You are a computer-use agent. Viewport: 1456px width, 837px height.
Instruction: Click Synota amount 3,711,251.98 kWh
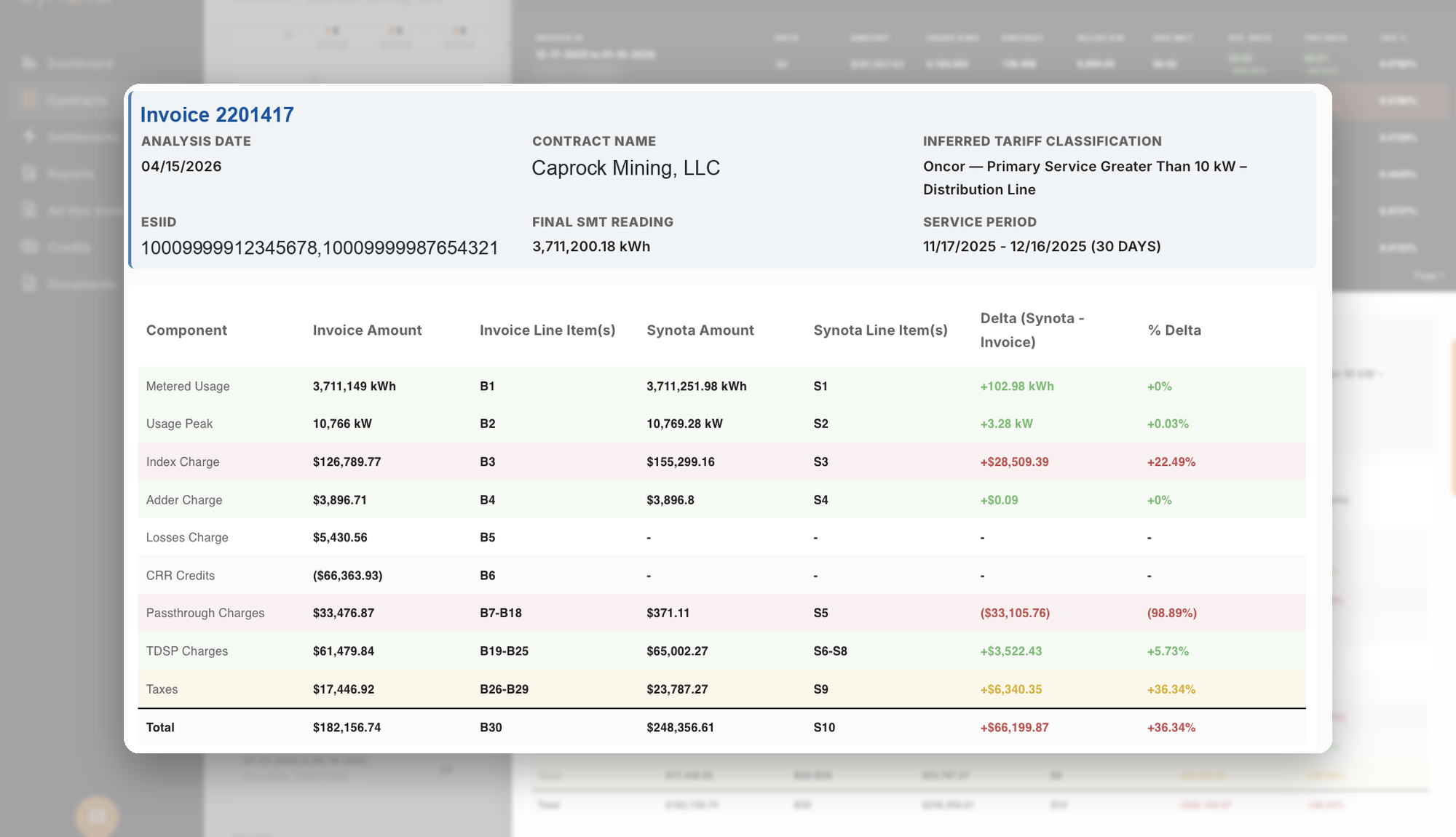tap(697, 386)
